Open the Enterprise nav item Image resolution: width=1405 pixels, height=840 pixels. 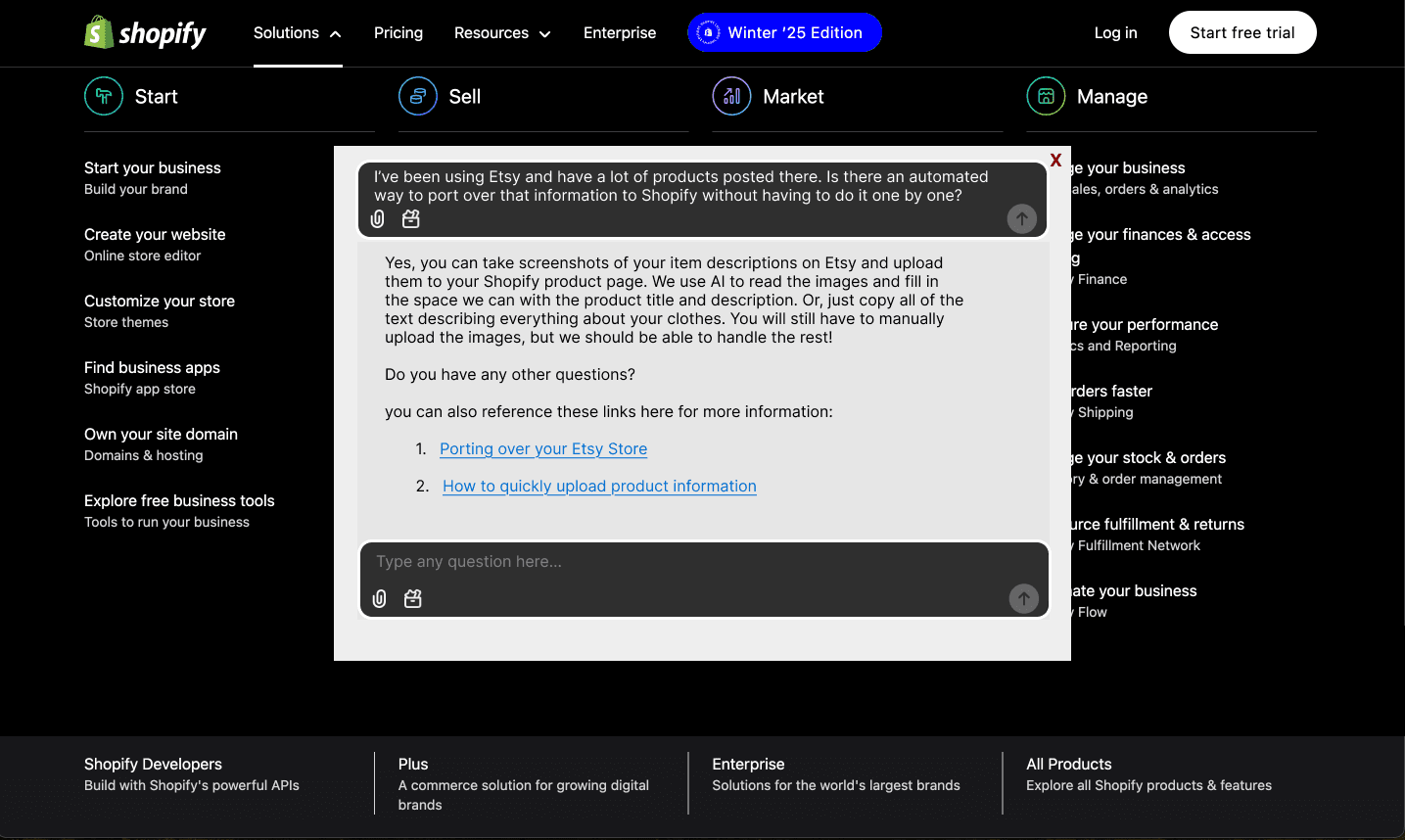click(x=620, y=32)
